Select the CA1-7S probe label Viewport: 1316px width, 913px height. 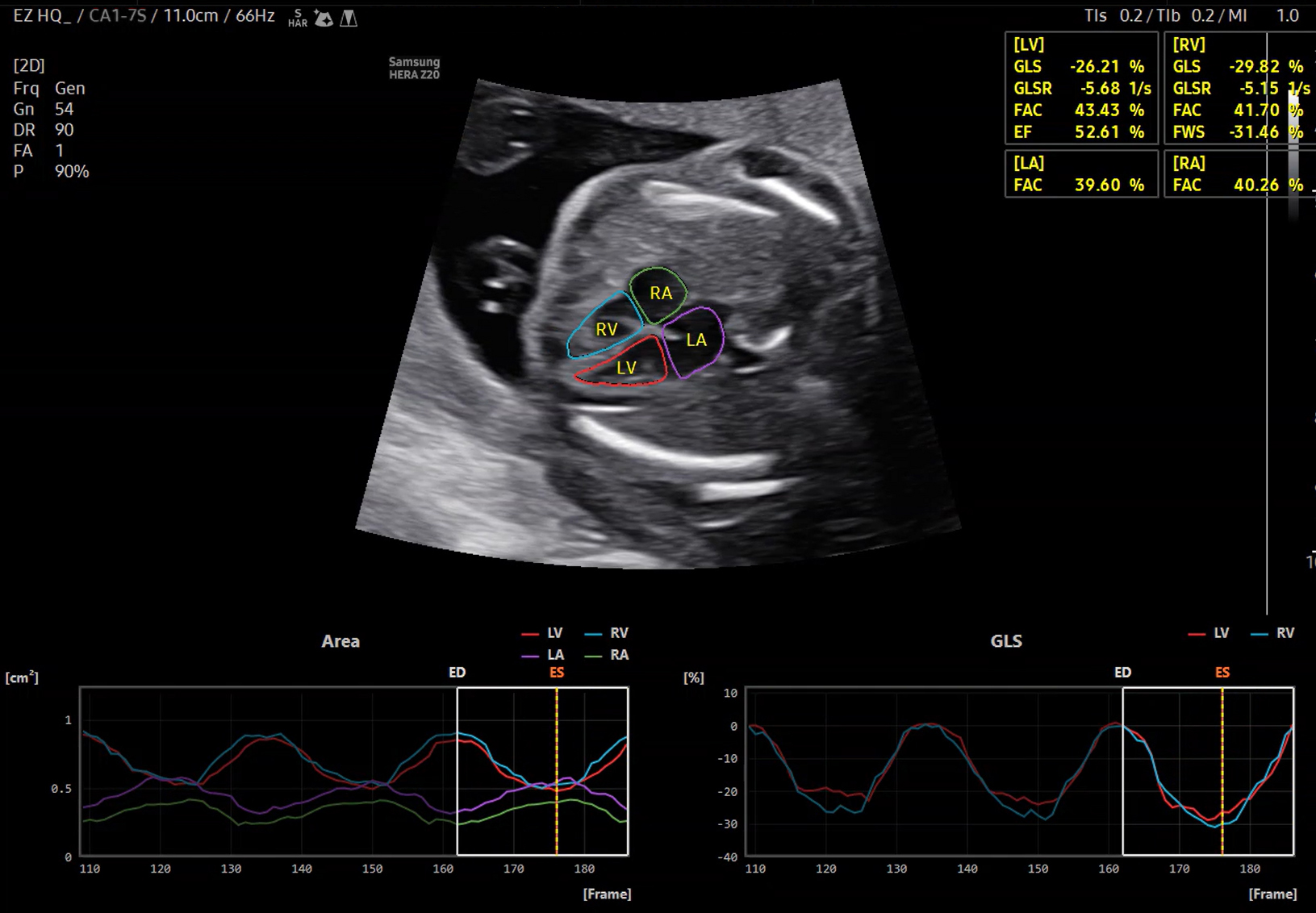tap(118, 16)
